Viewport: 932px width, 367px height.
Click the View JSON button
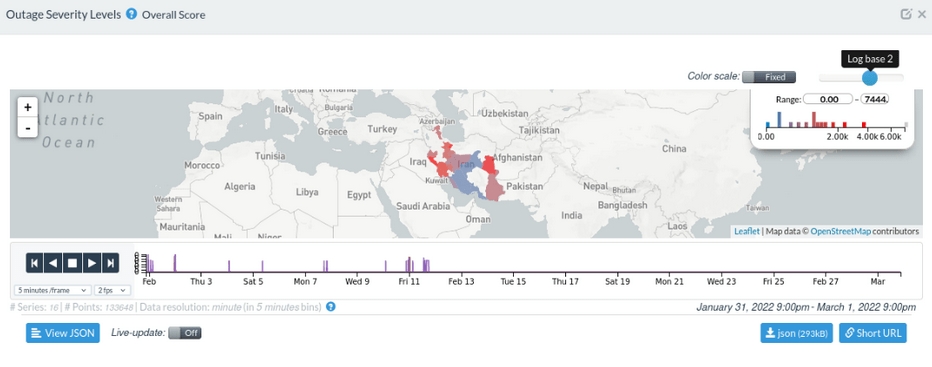[x=62, y=333]
